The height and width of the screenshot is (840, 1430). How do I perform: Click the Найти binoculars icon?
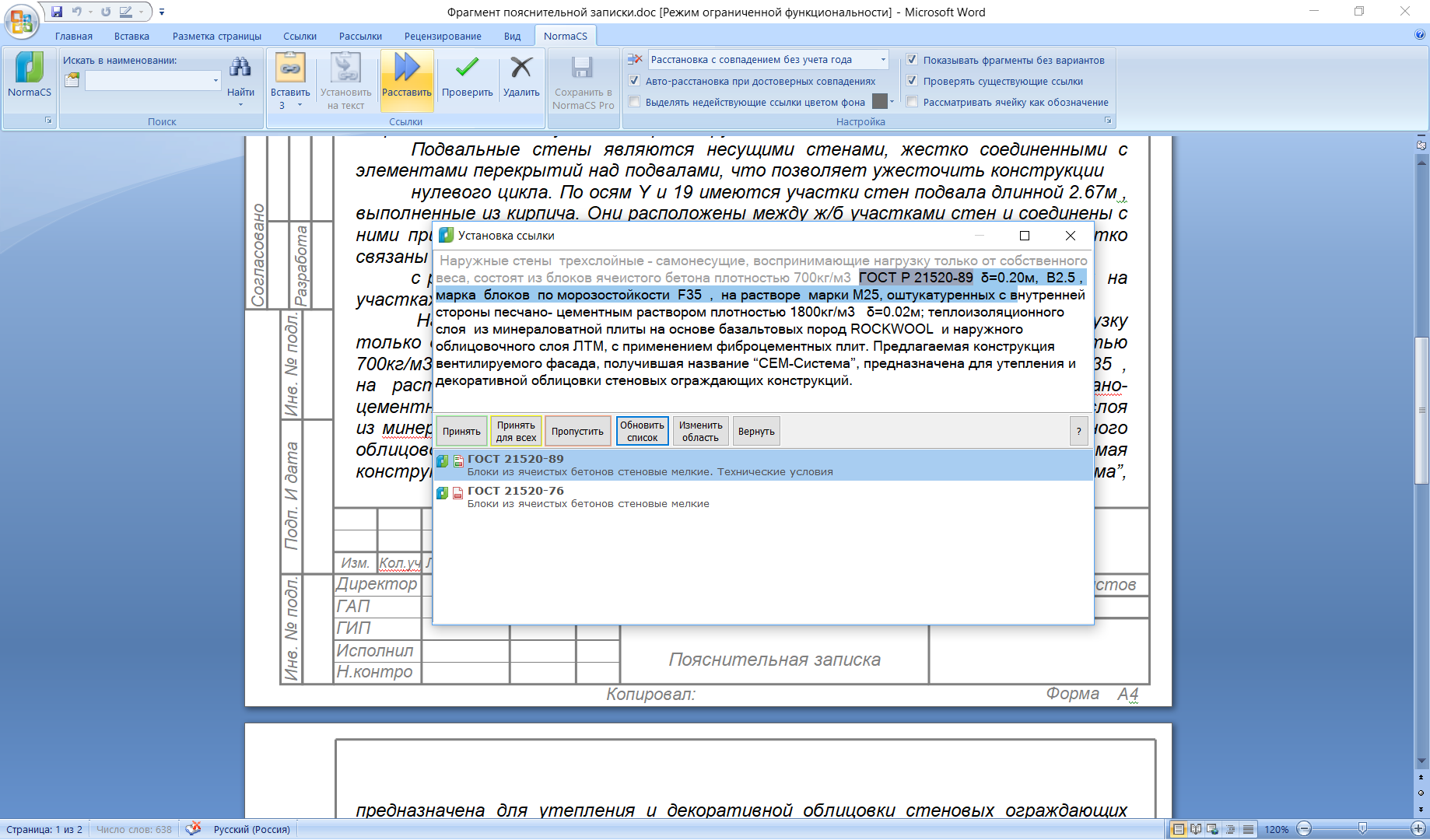[x=240, y=68]
